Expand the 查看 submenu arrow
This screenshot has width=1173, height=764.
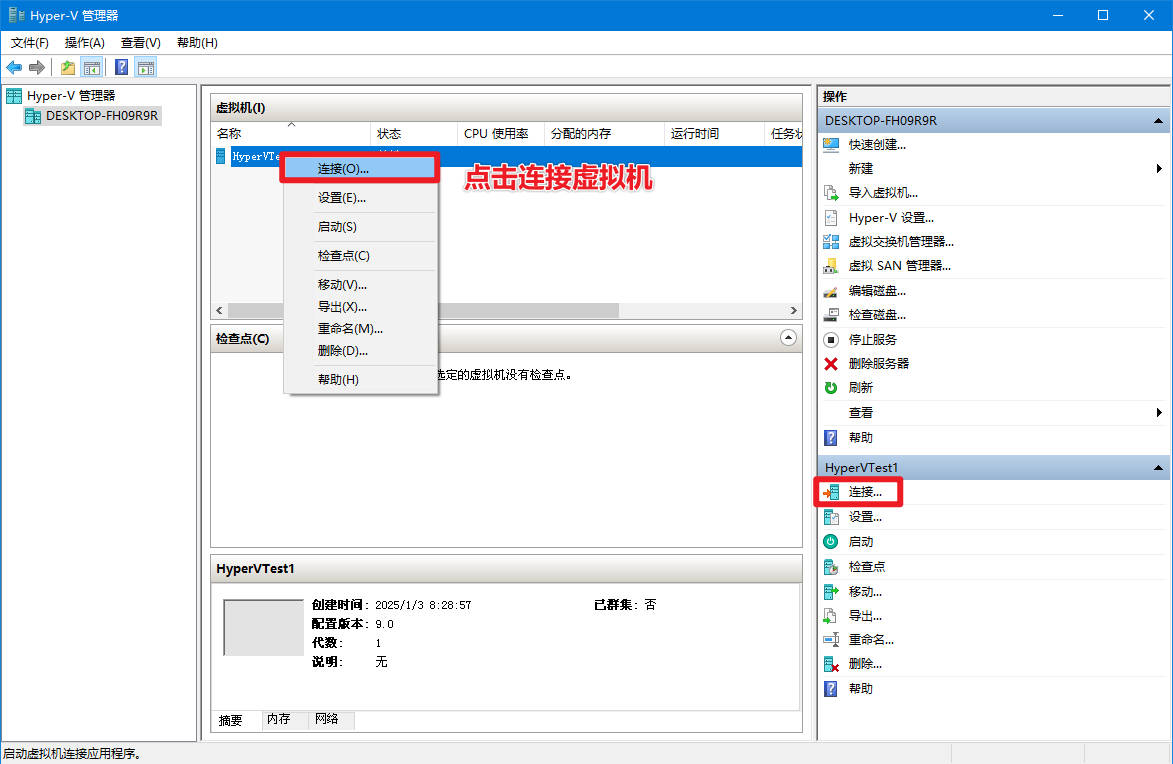coord(1159,413)
